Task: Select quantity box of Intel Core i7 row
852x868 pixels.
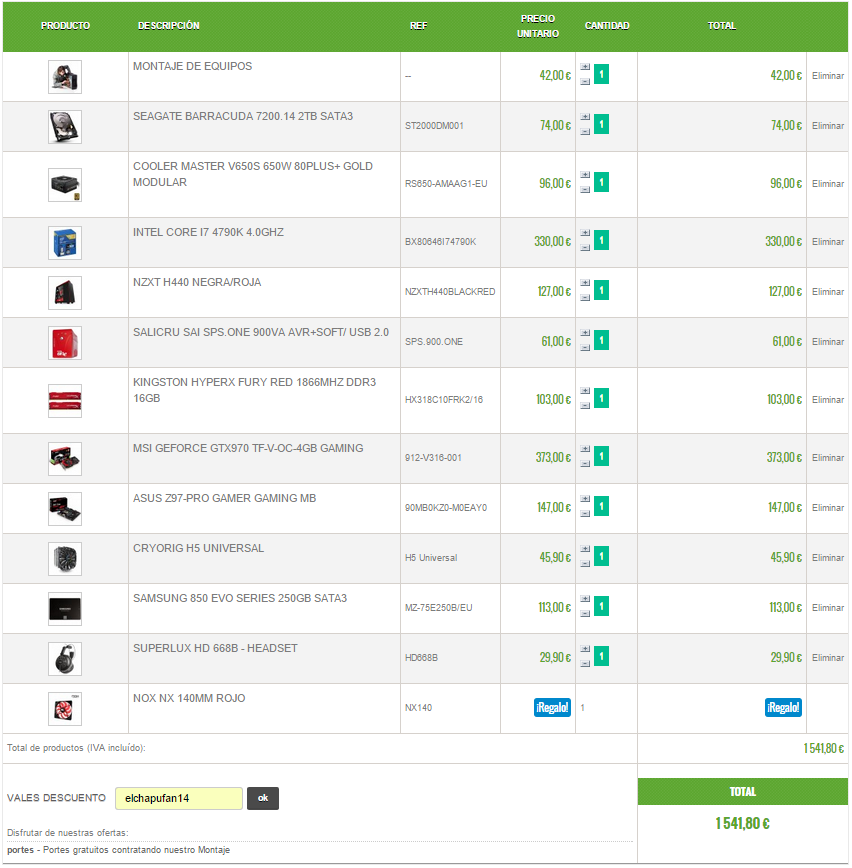Action: (x=601, y=240)
